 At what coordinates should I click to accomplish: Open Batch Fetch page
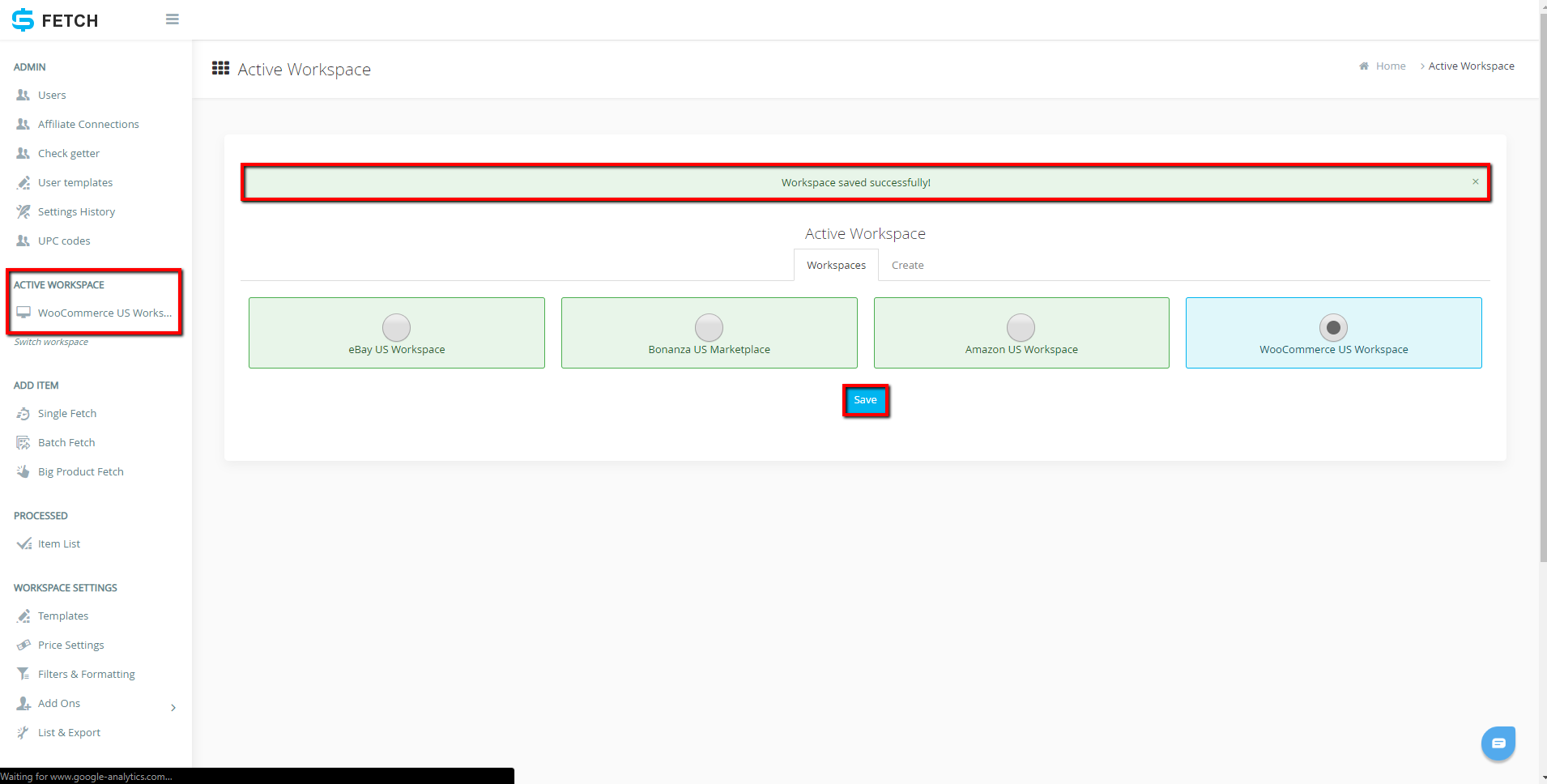(66, 442)
